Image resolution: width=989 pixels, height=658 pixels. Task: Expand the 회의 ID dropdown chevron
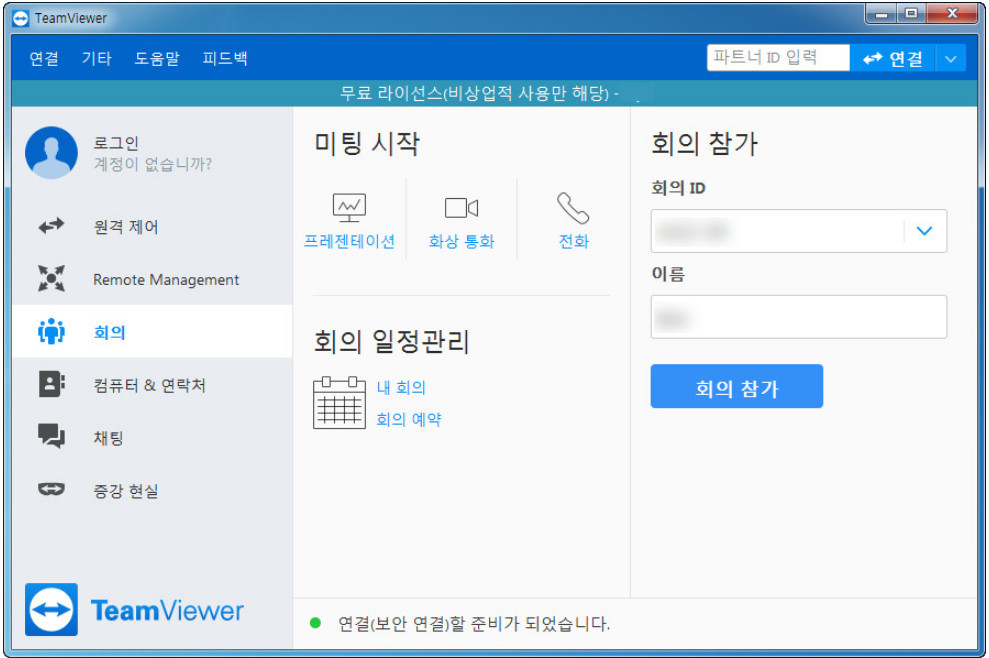[924, 231]
